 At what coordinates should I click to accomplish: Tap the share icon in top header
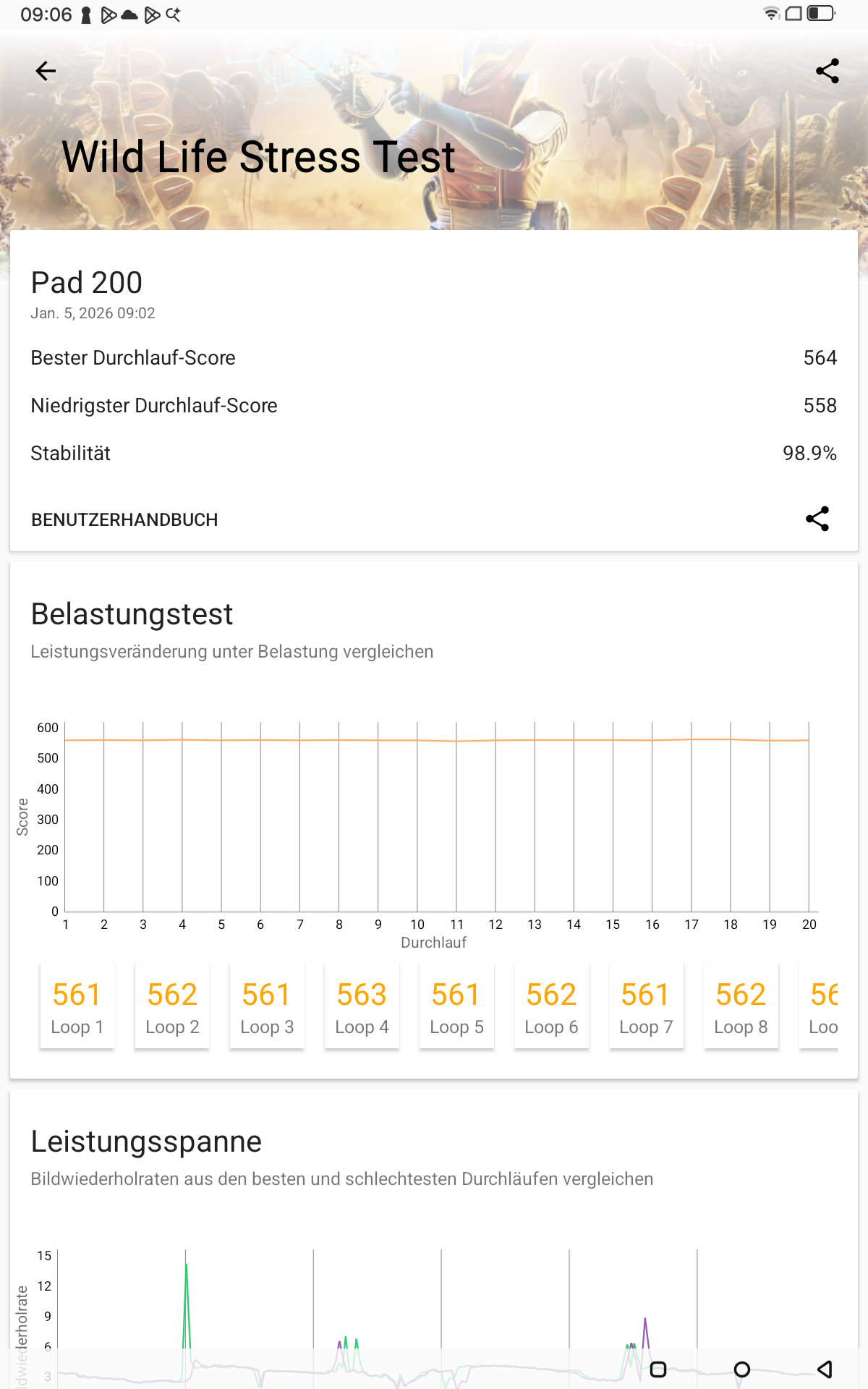pyautogui.click(x=827, y=71)
